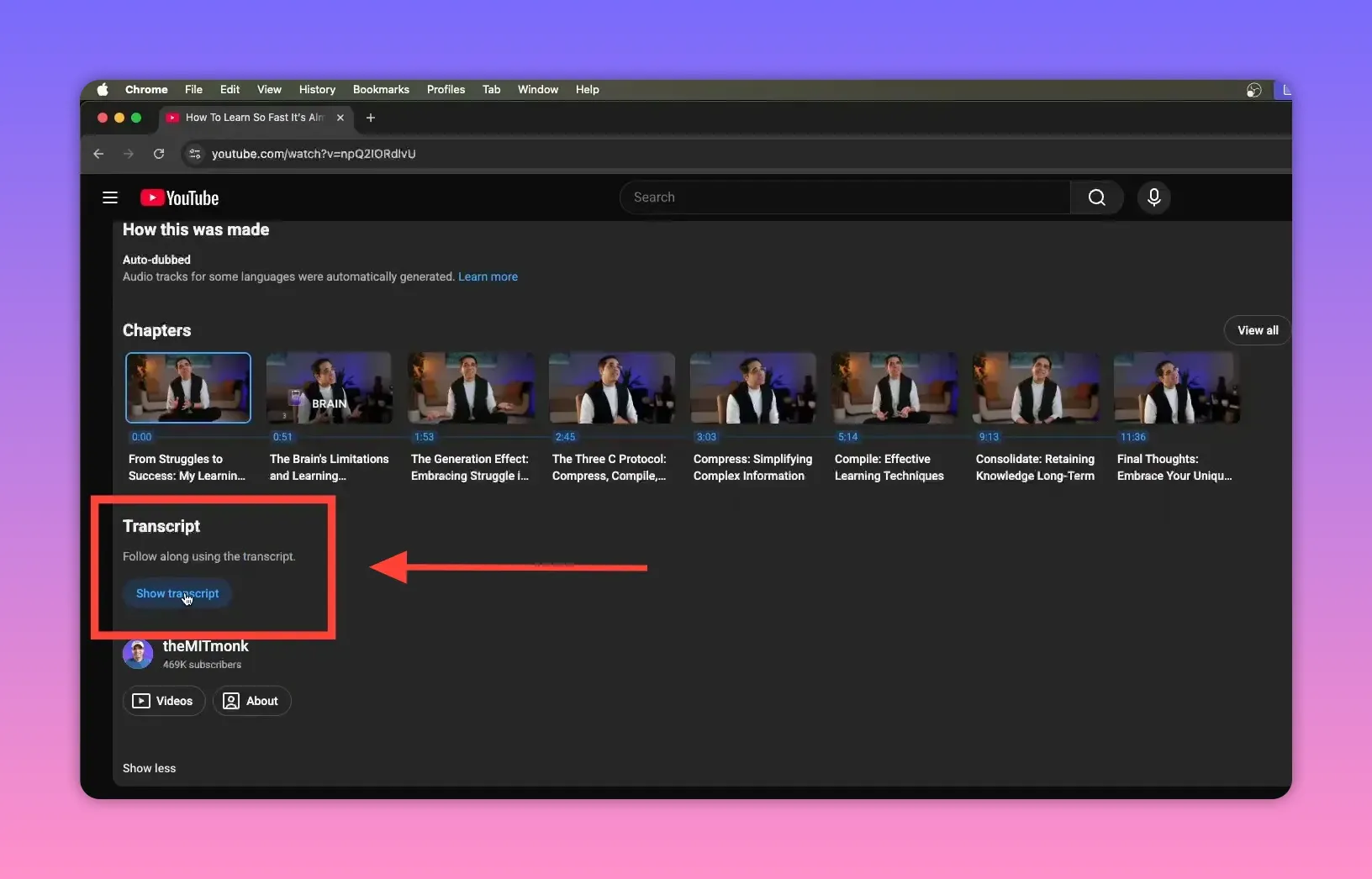Switch to the channel's Videos tab
Viewport: 1372px width, 879px height.
pos(163,701)
